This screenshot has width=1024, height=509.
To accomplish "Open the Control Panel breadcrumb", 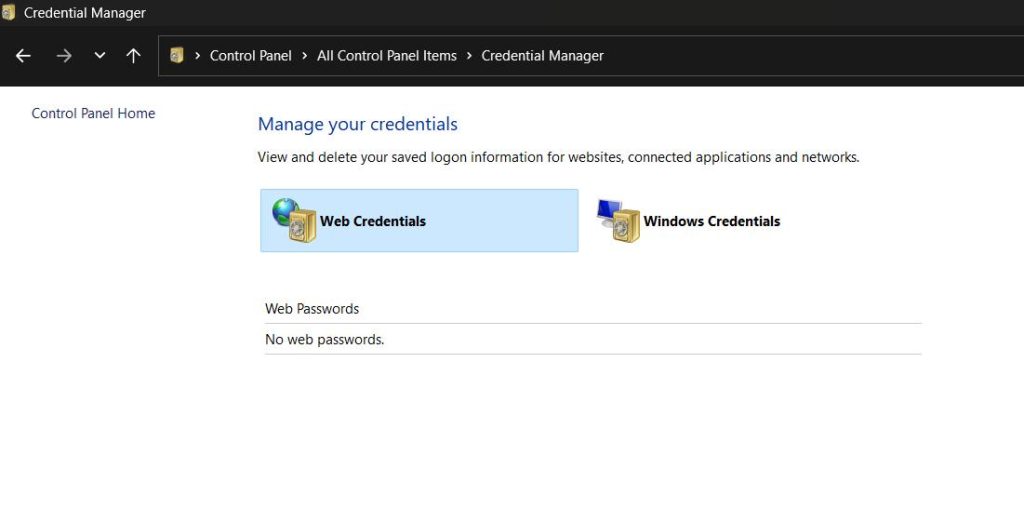I will [x=251, y=56].
